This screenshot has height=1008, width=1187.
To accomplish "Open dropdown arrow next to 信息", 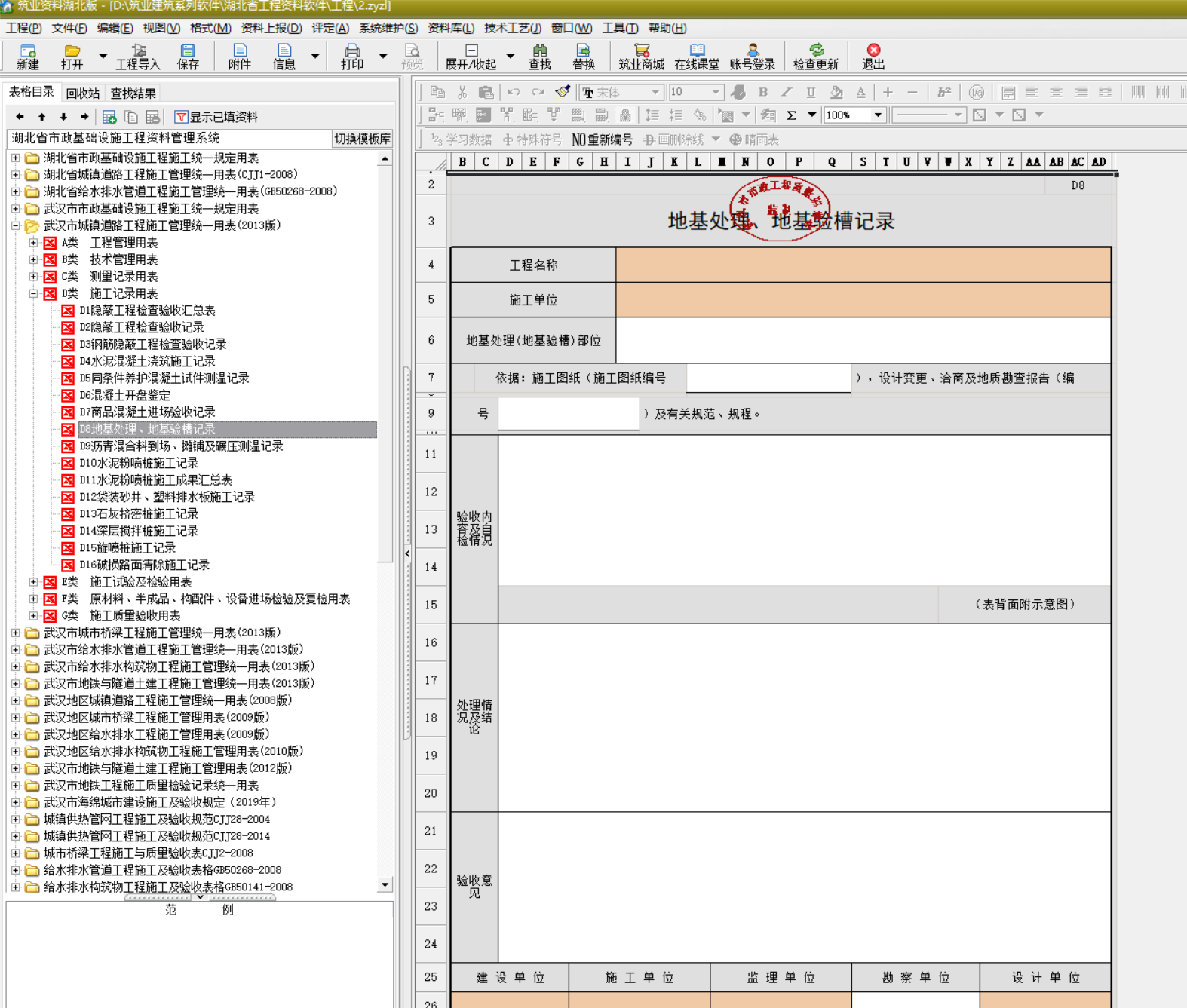I will (315, 57).
